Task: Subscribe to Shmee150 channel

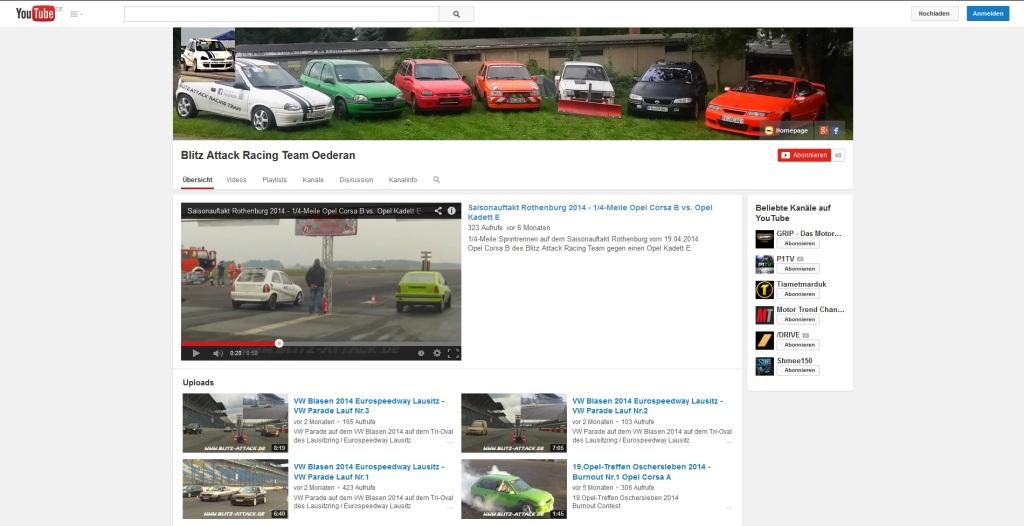Action: [x=798, y=370]
